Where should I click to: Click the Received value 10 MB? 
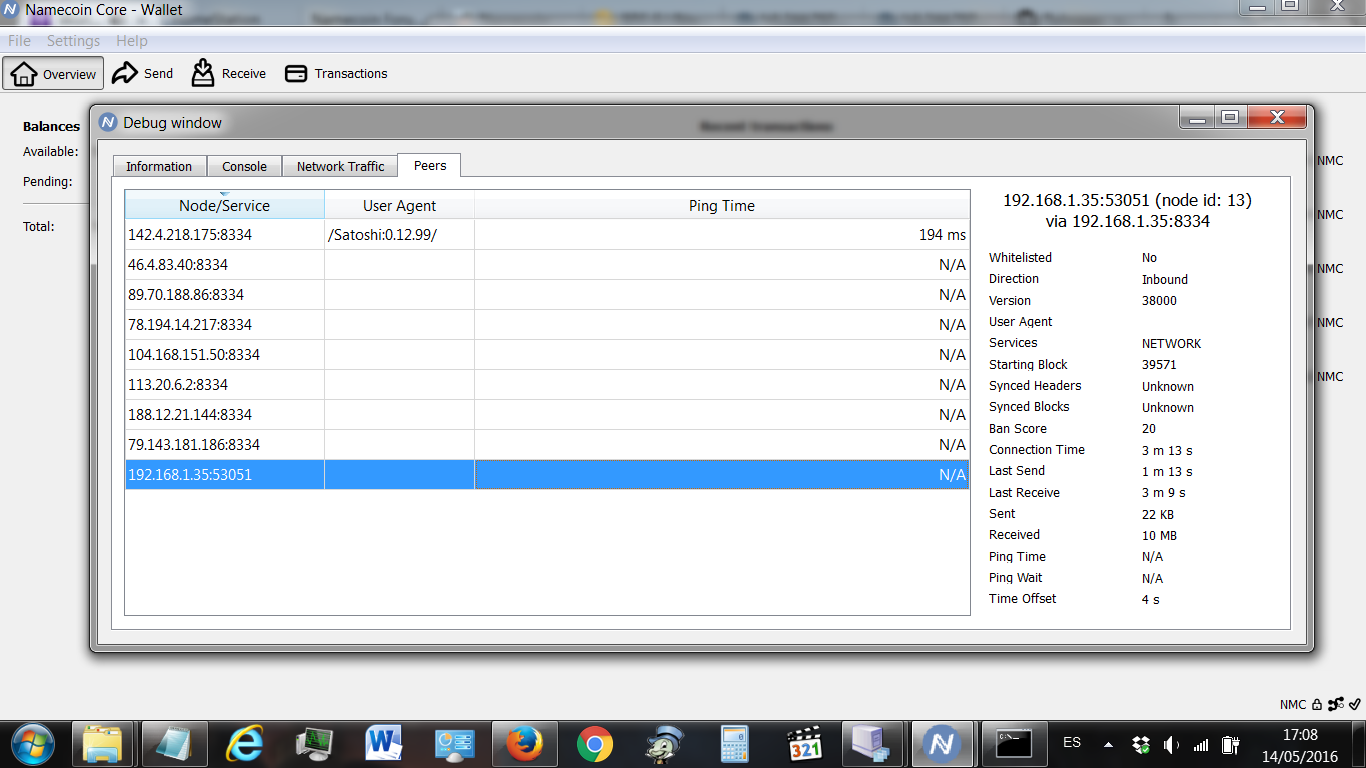coord(1159,536)
